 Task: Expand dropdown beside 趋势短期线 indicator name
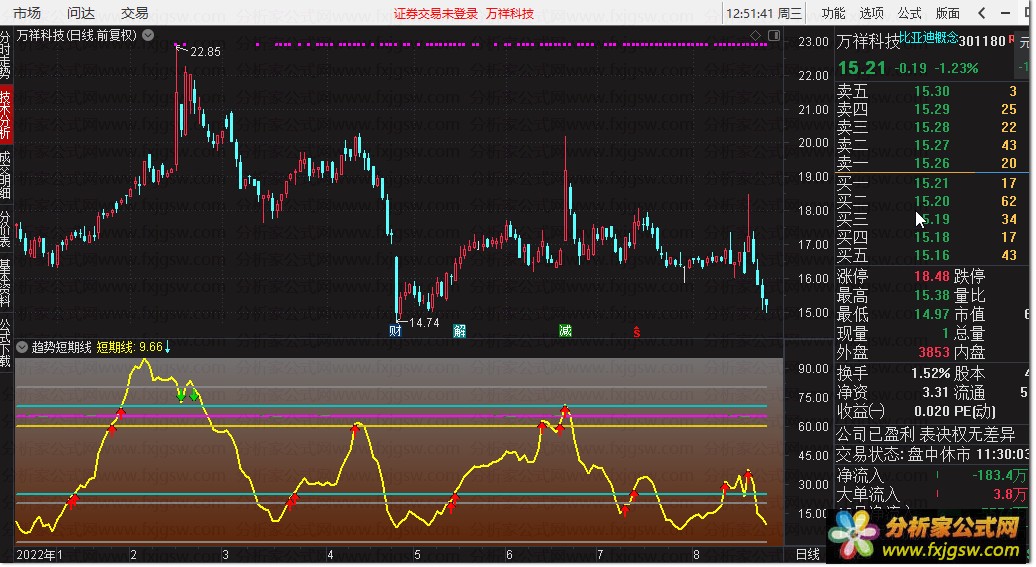point(22,347)
